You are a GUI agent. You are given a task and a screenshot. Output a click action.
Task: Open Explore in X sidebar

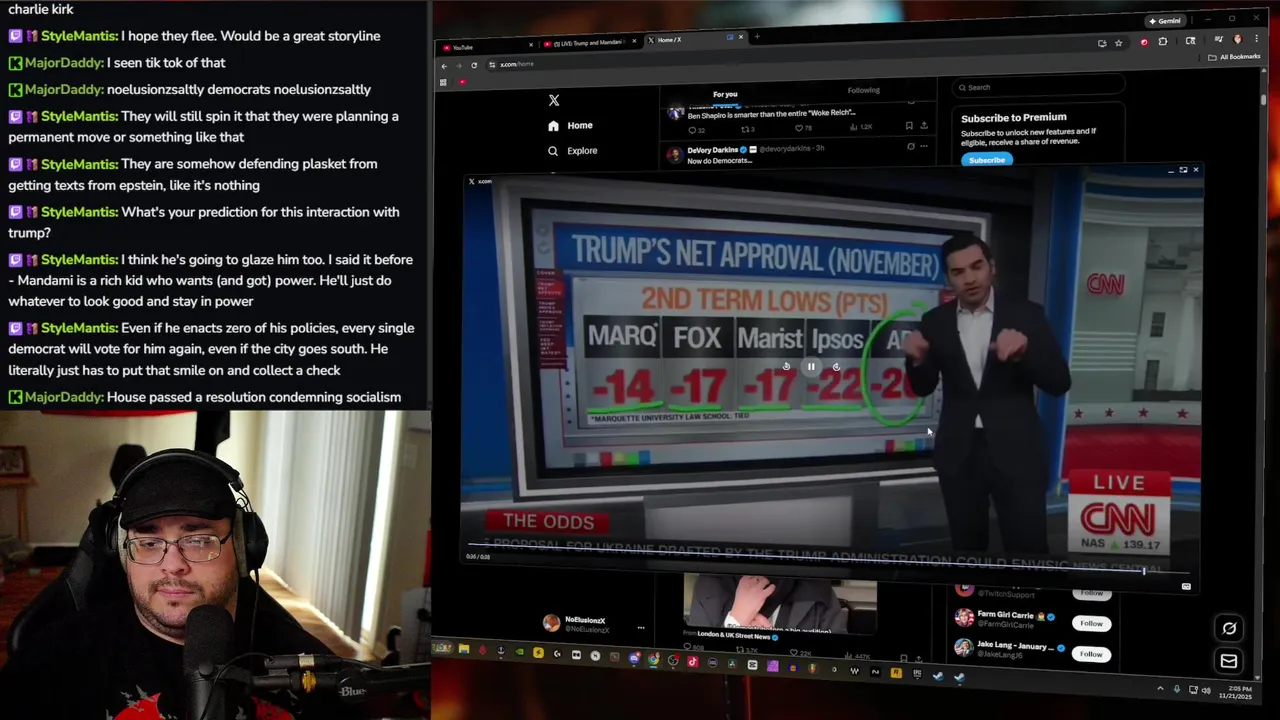coord(572,151)
